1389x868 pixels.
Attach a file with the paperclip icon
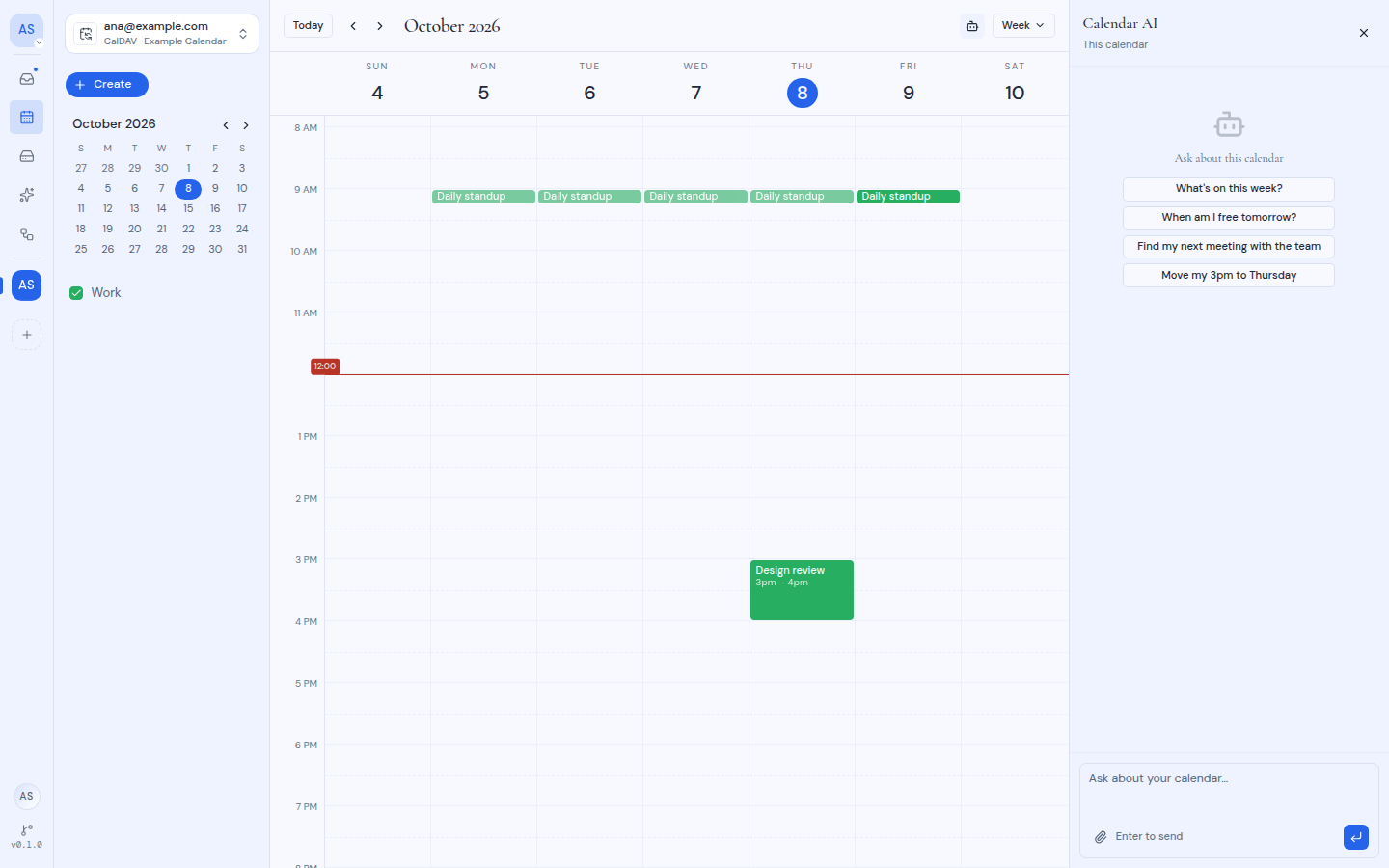(x=1101, y=837)
